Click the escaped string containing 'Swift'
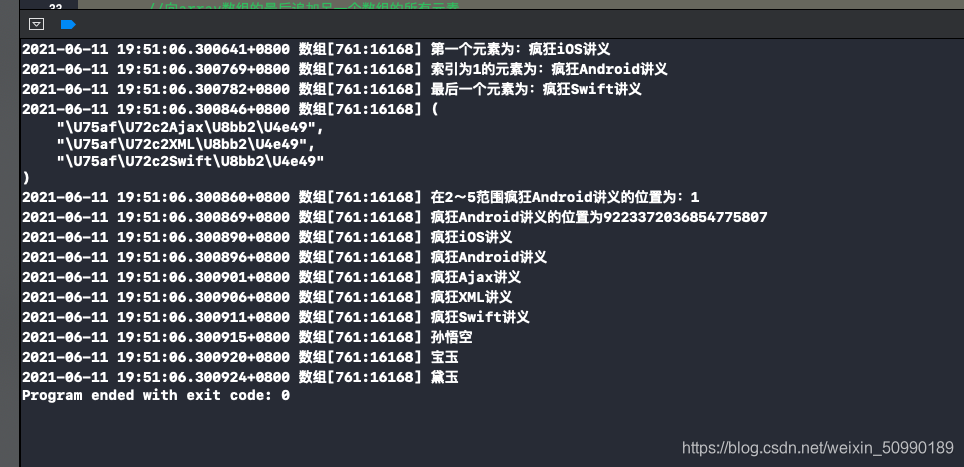Image resolution: width=964 pixels, height=467 pixels. click(x=190, y=162)
